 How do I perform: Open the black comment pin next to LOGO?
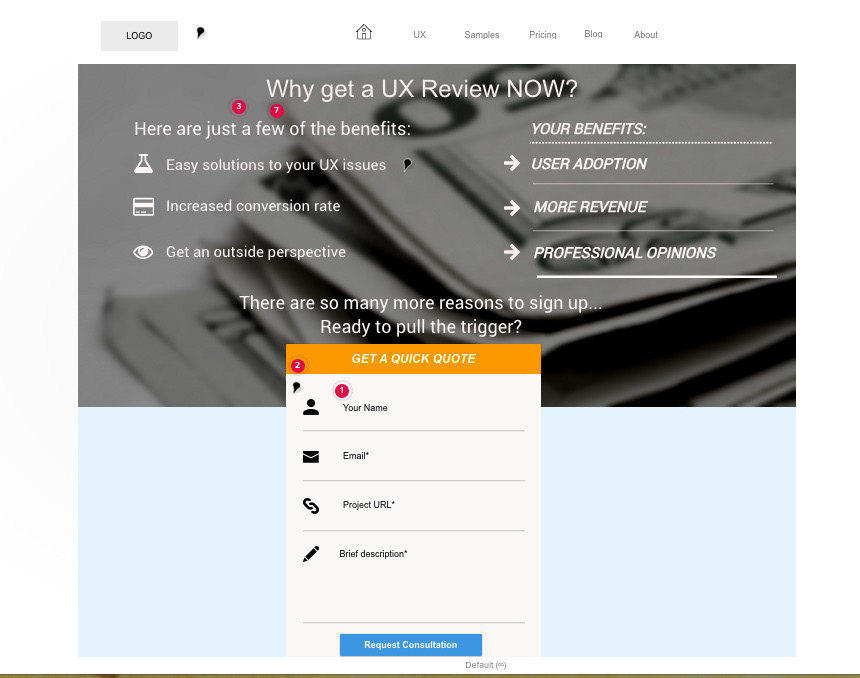point(200,33)
